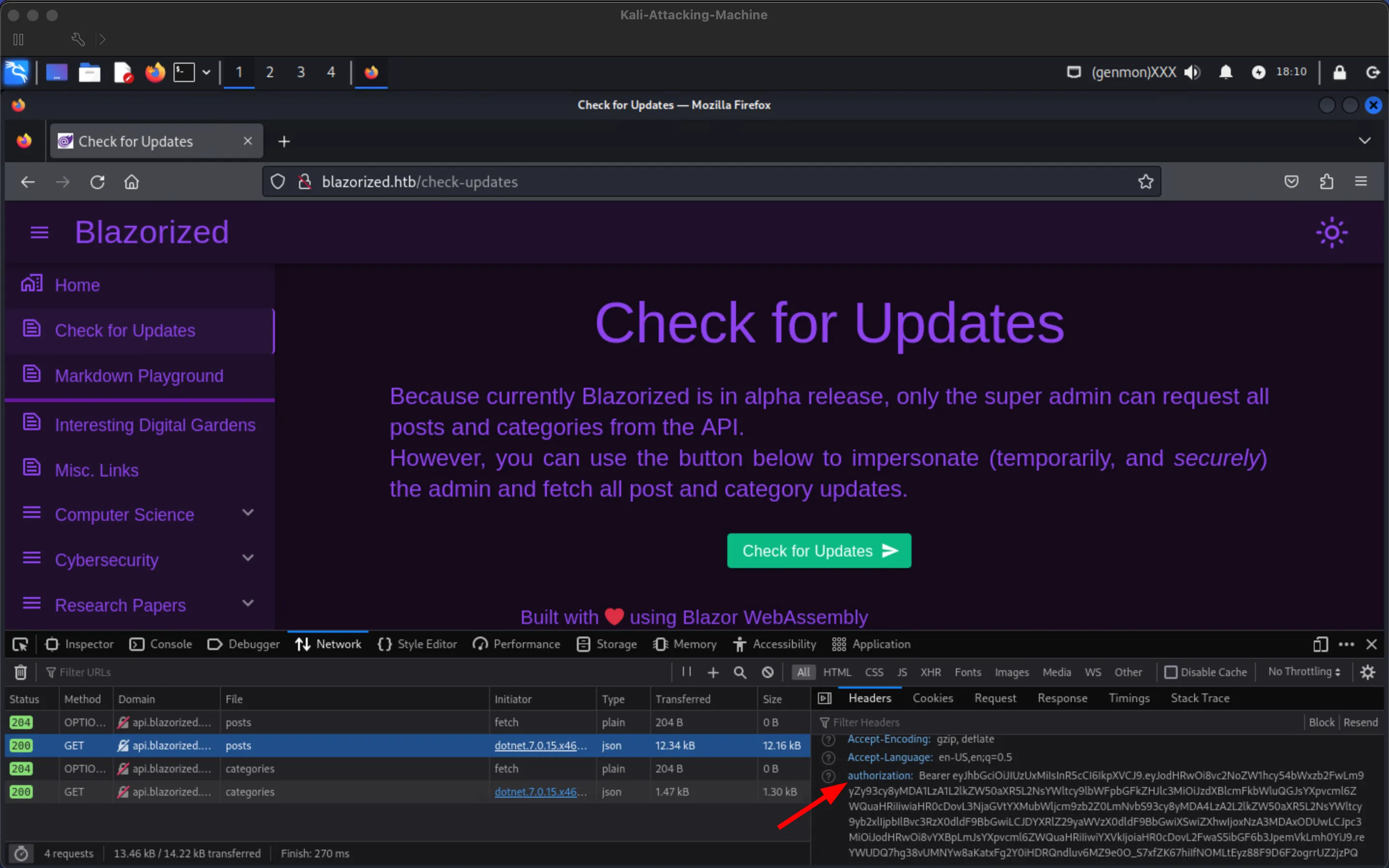1389x868 pixels.
Task: Open the Storage panel
Action: (x=607, y=645)
